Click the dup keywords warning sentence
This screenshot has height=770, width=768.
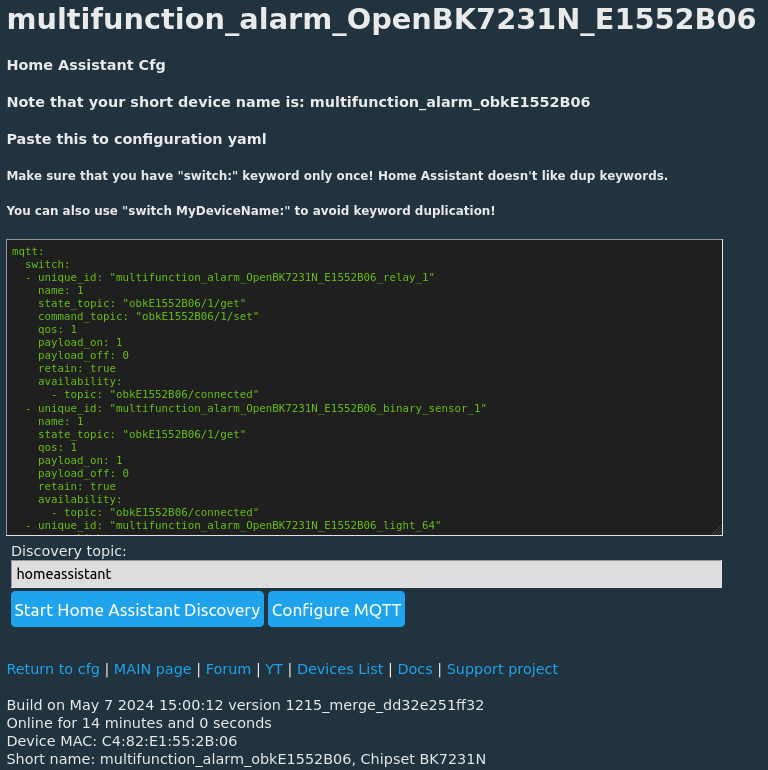[337, 176]
